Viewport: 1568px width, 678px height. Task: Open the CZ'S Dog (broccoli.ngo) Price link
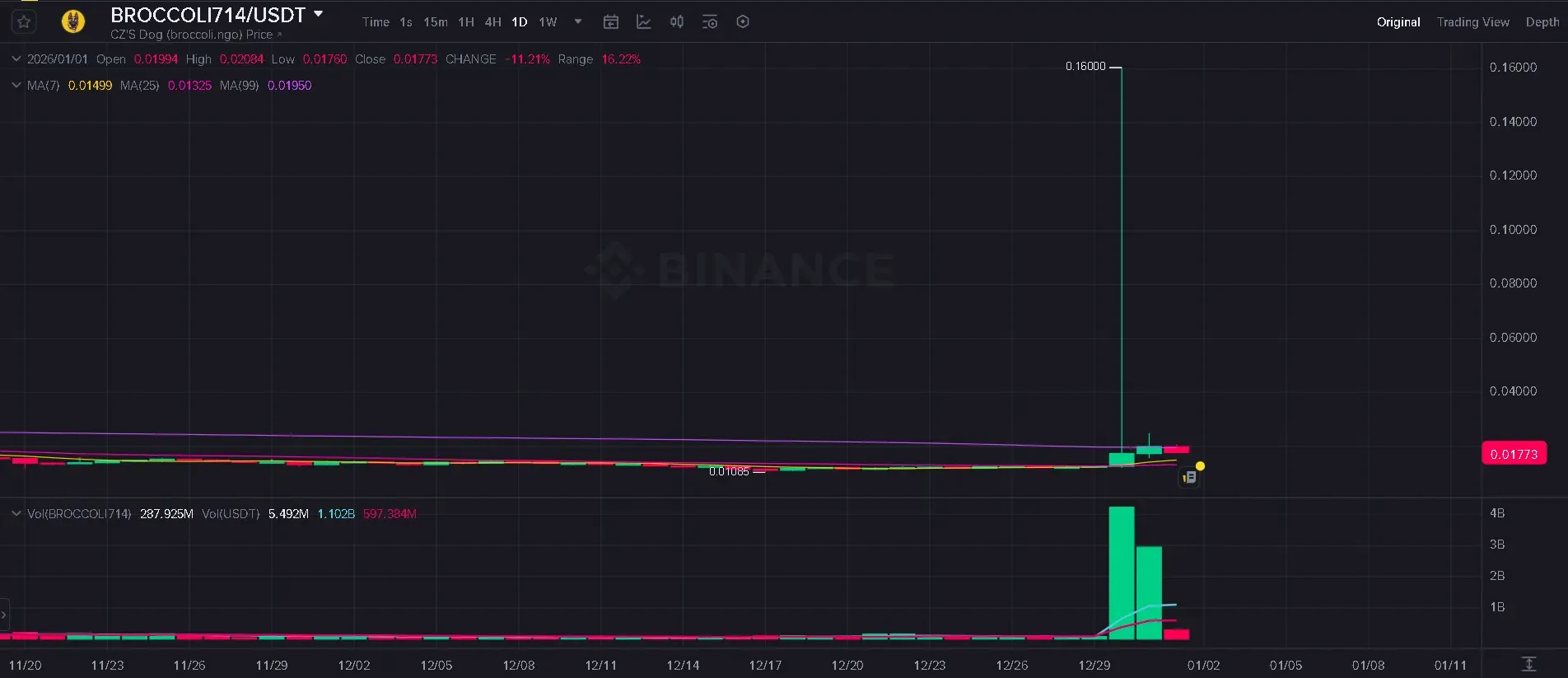[x=196, y=35]
